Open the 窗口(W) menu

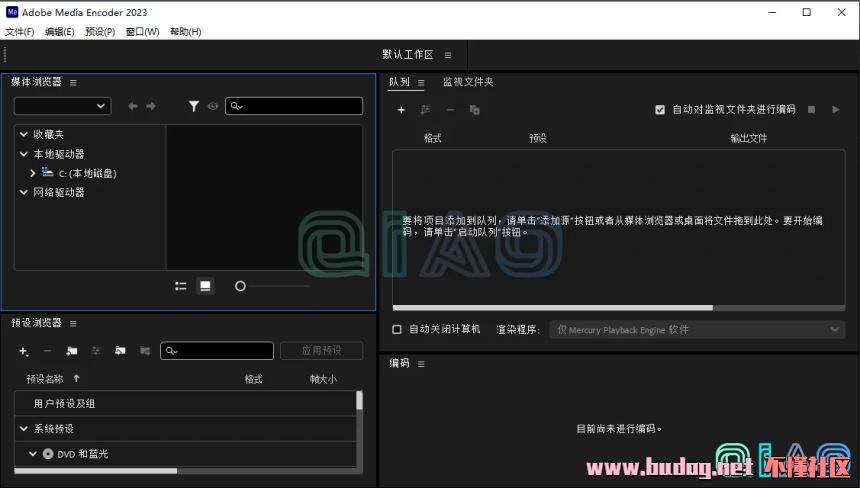pyautogui.click(x=143, y=32)
